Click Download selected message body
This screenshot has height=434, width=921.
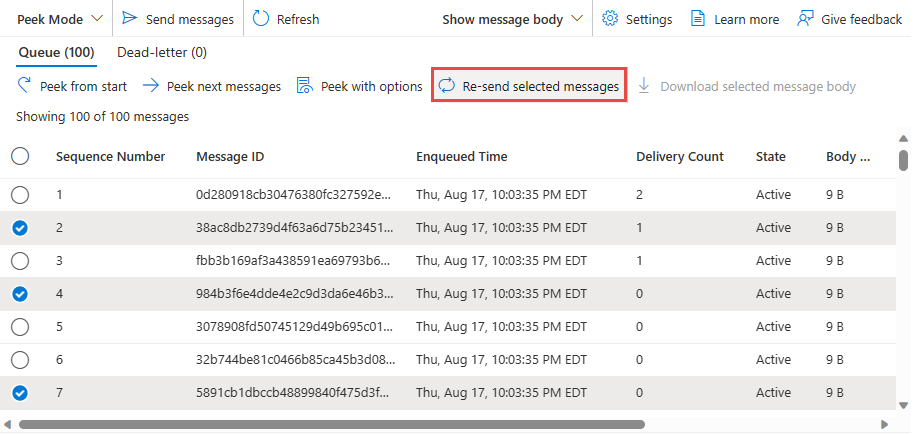tap(747, 86)
